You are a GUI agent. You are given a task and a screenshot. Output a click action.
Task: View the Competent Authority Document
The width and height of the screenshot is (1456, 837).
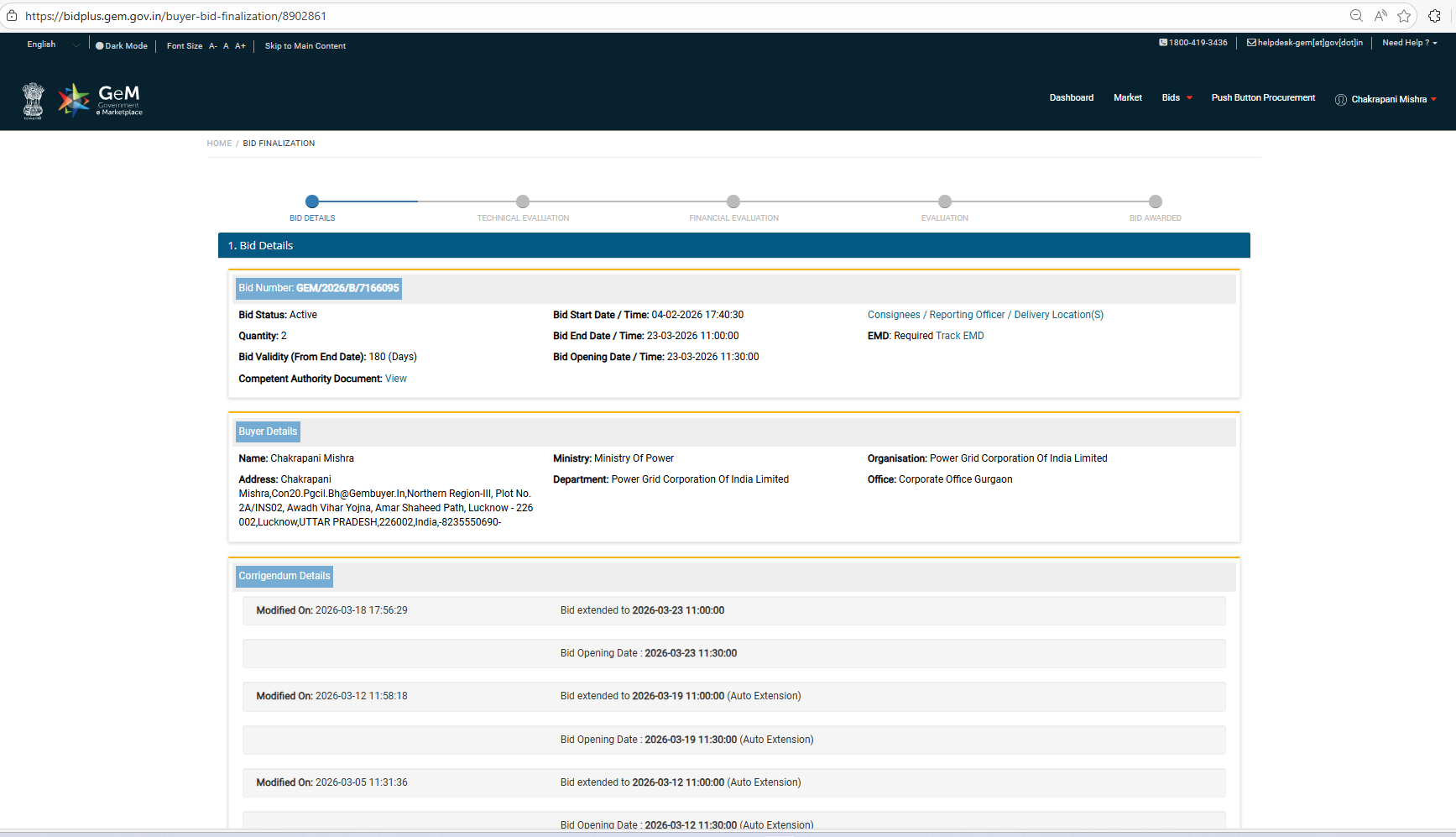click(x=395, y=379)
